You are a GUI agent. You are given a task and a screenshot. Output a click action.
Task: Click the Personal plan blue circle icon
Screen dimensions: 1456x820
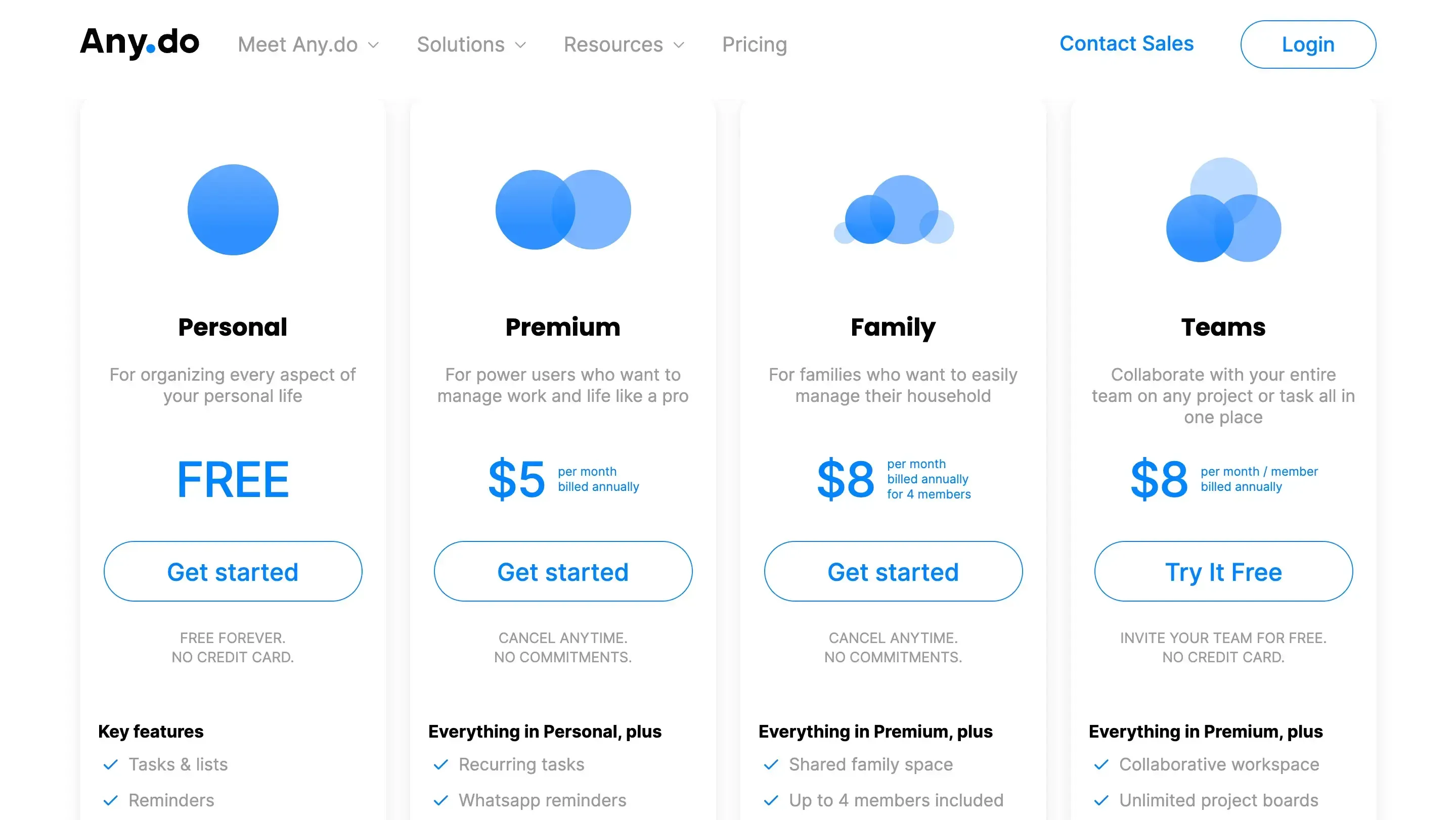click(232, 210)
